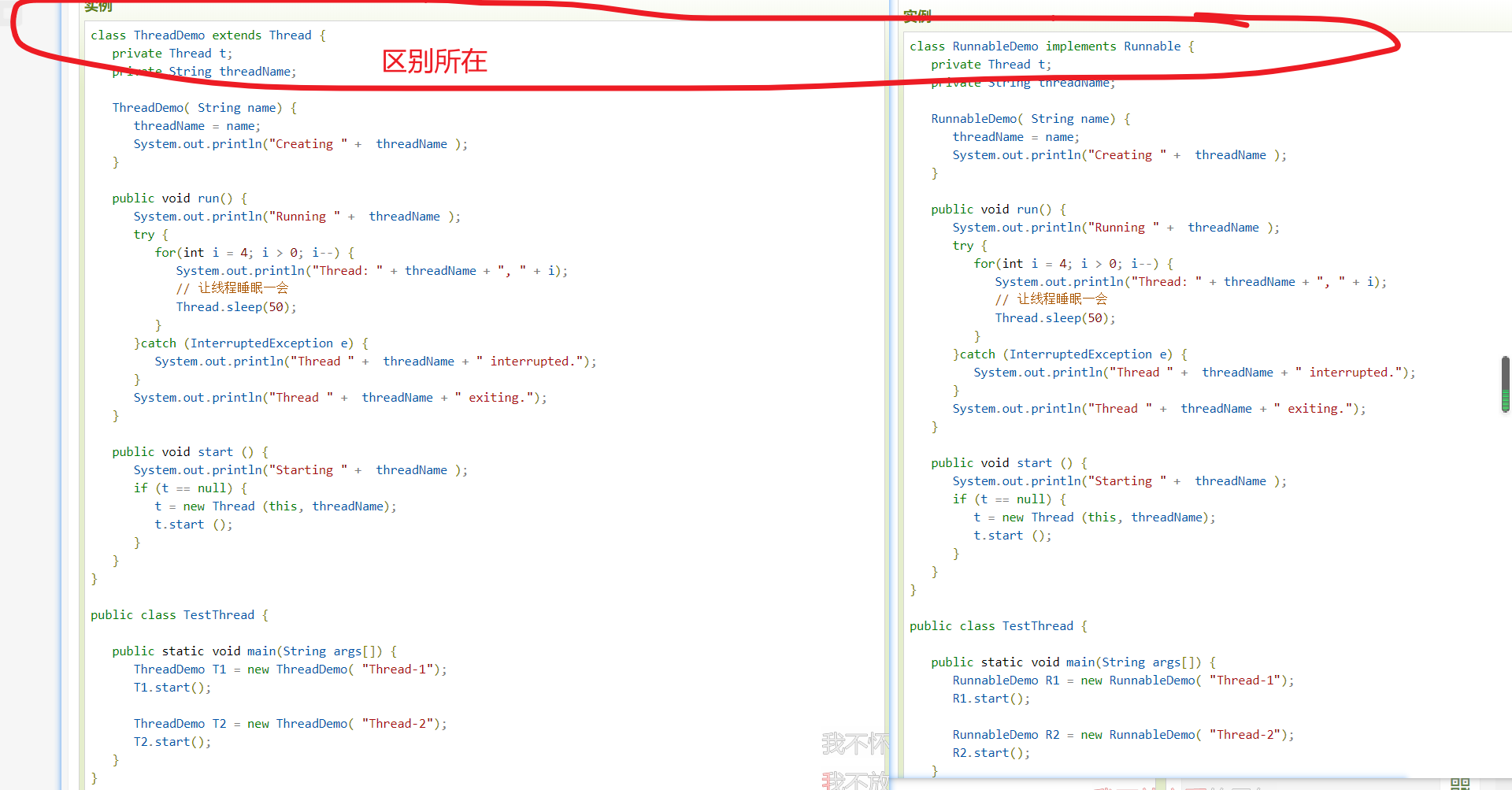Click the 'try {' line in the RunnableDemo run method
This screenshot has width=1512, height=790.
pyautogui.click(x=969, y=246)
